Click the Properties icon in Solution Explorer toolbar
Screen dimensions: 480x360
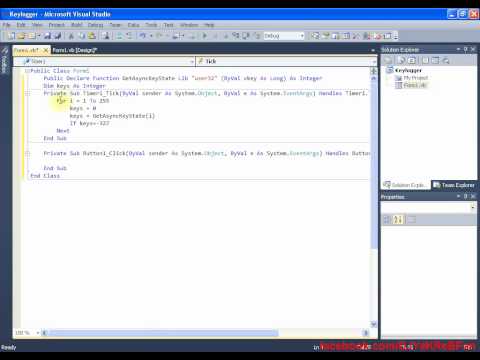click(x=388, y=60)
